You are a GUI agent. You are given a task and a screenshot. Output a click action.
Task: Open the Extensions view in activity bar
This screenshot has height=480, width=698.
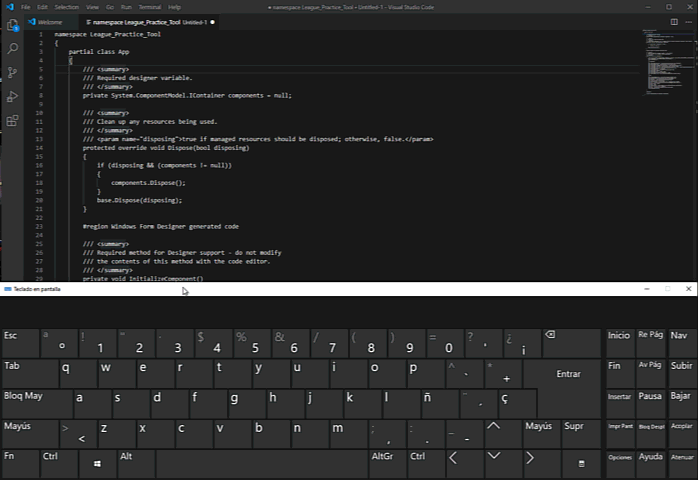(x=13, y=121)
